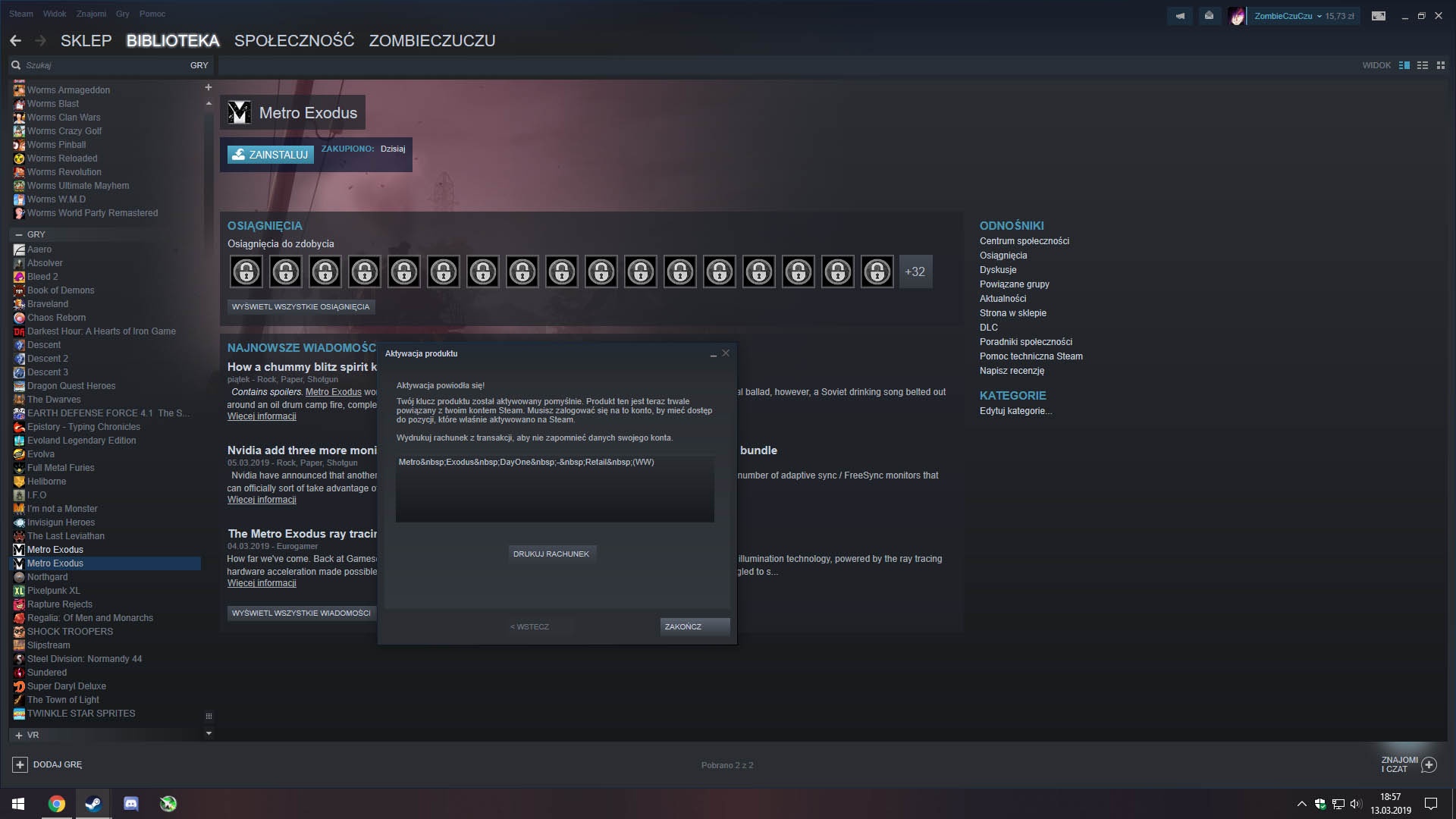The height and width of the screenshot is (819, 1456).
Task: Click the first locked achievement icon
Action: tap(246, 271)
